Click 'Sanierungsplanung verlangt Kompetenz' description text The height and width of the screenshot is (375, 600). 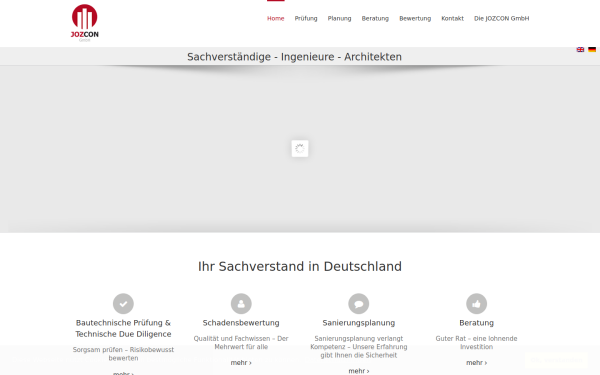tap(359, 347)
